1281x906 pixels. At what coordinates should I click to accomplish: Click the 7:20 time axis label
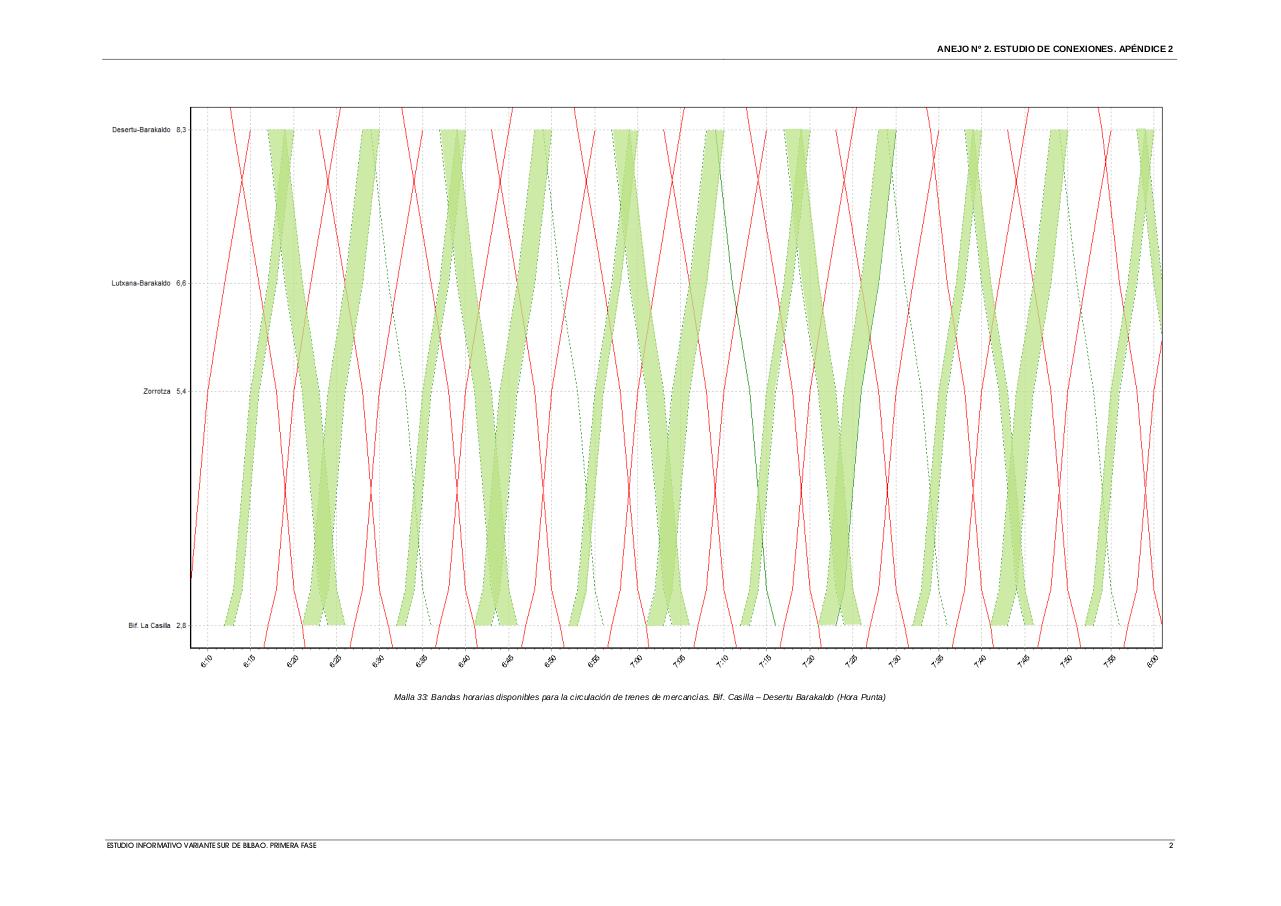point(808,661)
